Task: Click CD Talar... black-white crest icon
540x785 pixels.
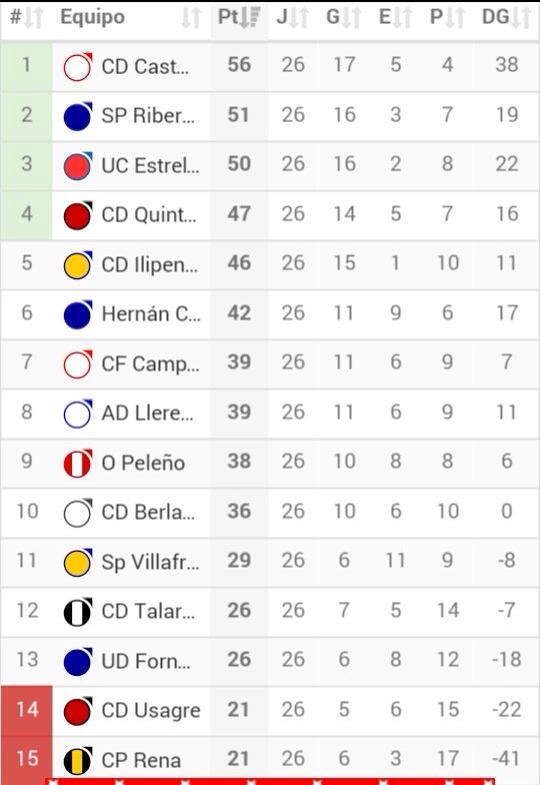Action: pyautogui.click(x=78, y=612)
